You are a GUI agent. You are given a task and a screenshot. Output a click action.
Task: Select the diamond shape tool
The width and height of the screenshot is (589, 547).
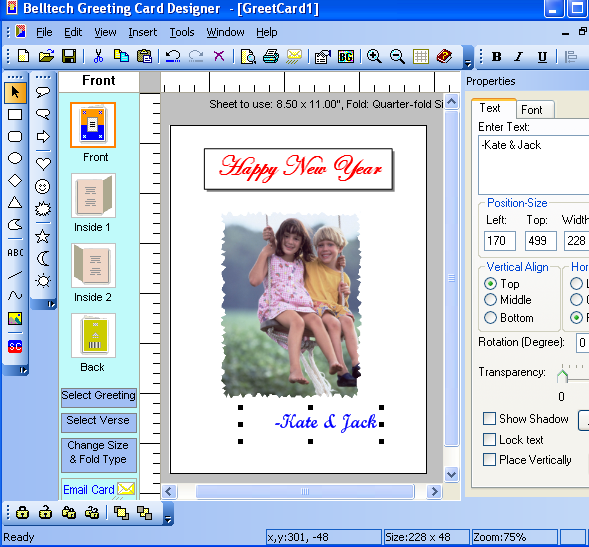pos(15,180)
